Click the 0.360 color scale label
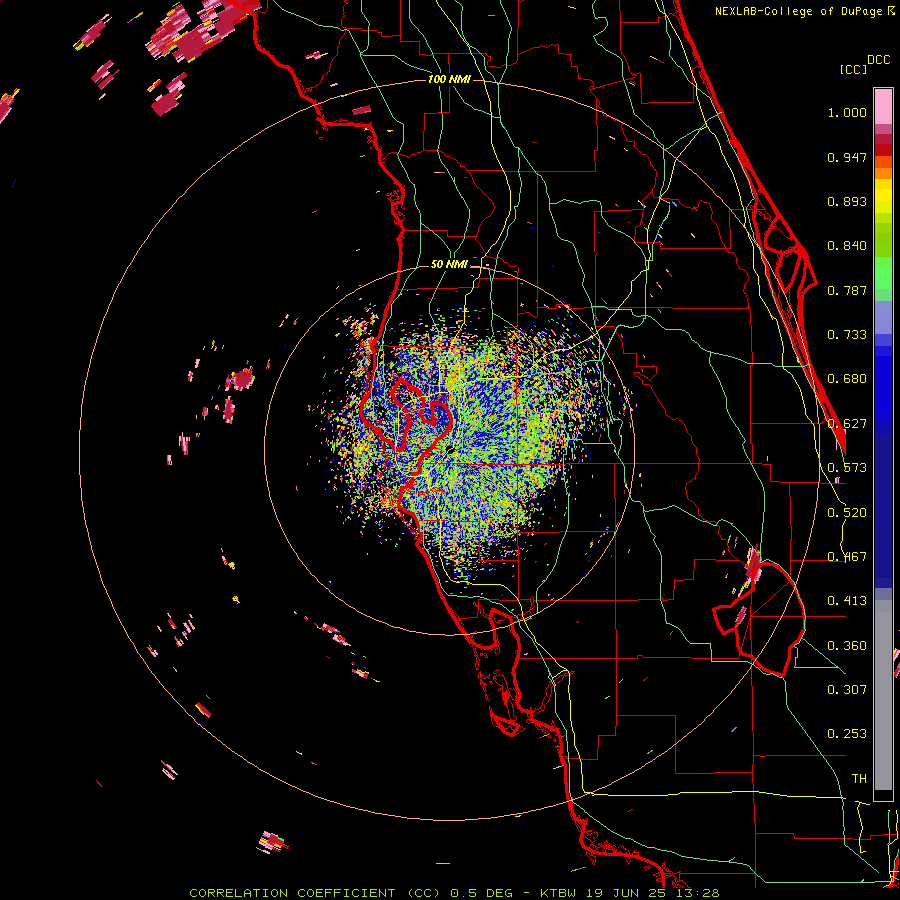This screenshot has height=900, width=900. 847,646
